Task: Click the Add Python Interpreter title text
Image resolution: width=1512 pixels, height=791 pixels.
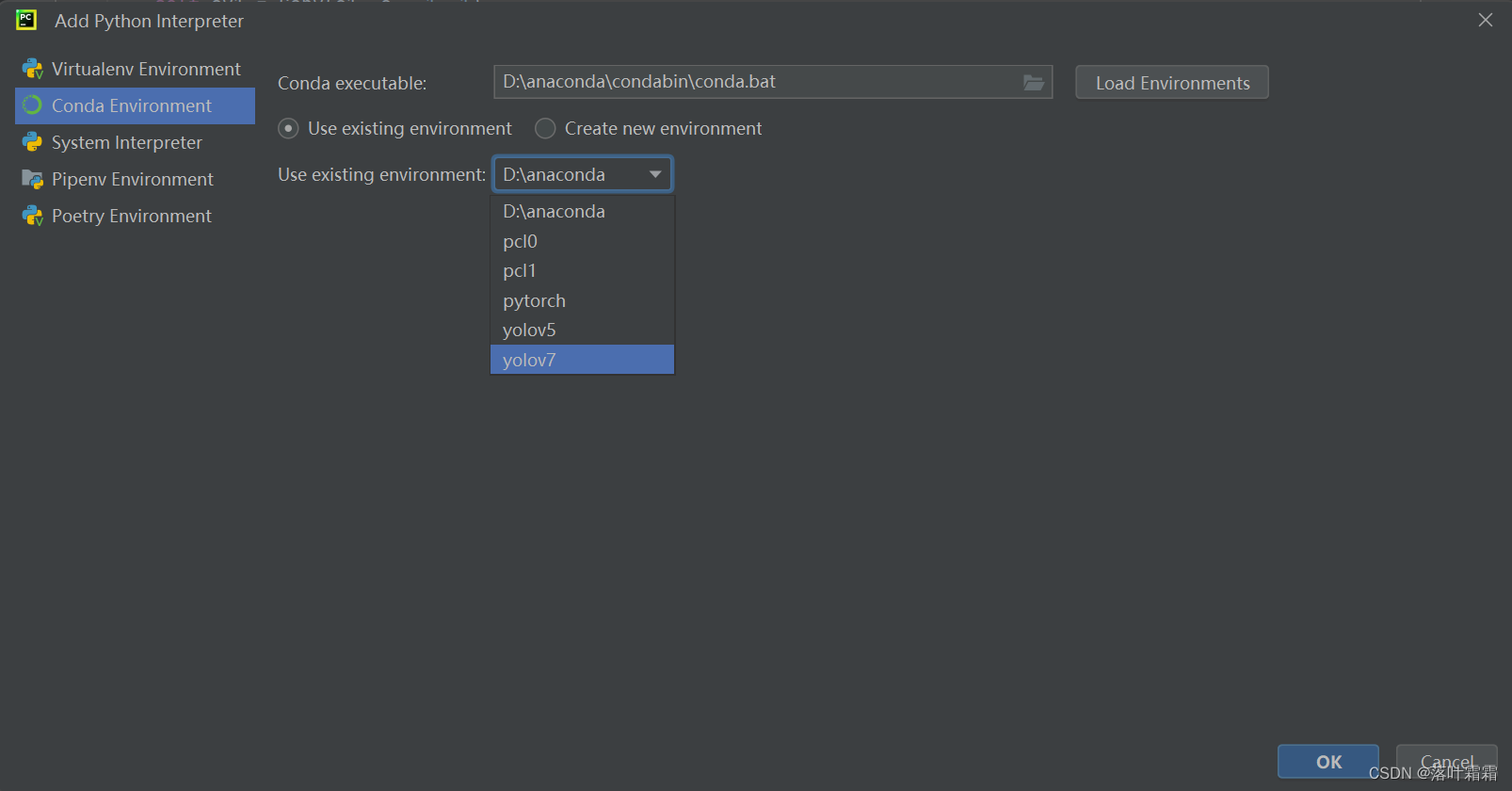Action: click(149, 21)
